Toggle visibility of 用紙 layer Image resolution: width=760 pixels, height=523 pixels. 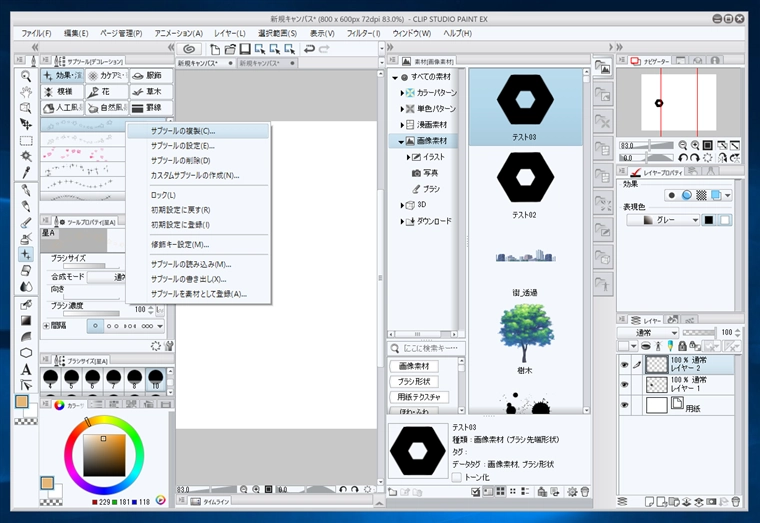click(624, 405)
